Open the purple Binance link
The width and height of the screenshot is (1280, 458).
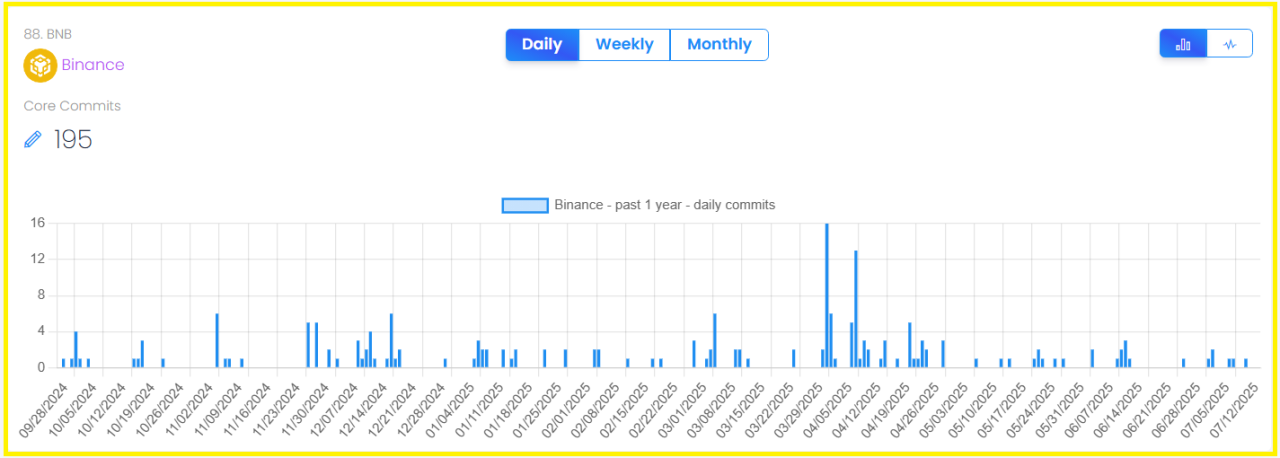[x=93, y=65]
